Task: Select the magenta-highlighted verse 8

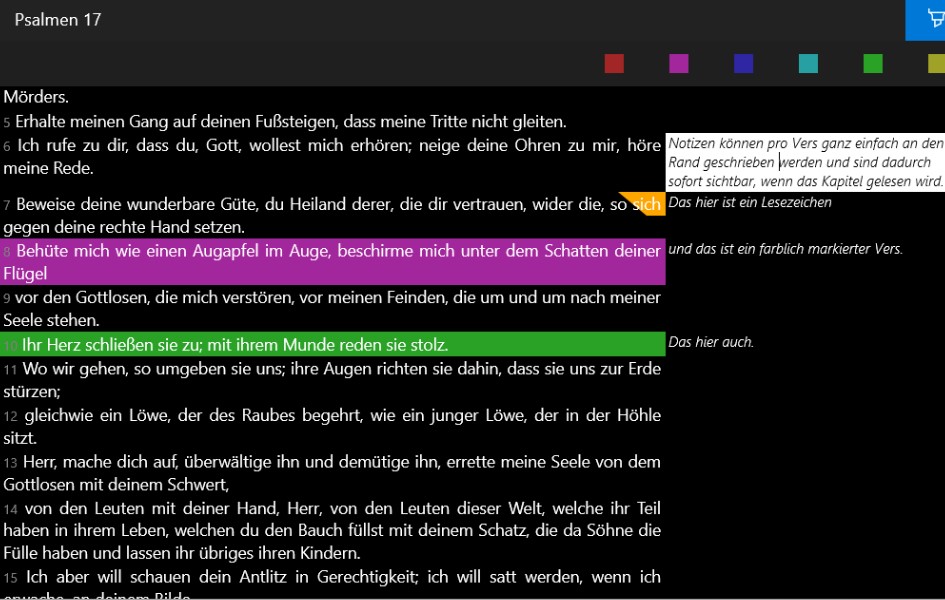Action: 332,261
